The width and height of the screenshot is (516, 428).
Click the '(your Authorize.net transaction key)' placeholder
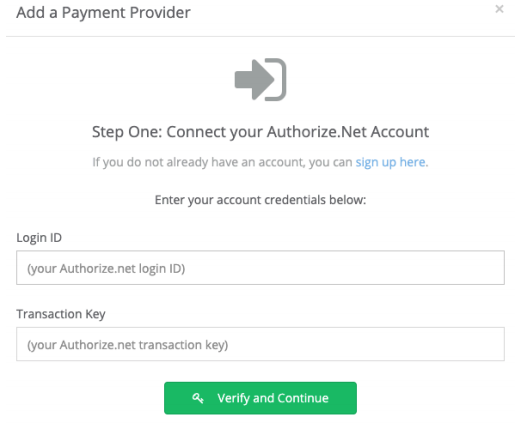pos(128,345)
